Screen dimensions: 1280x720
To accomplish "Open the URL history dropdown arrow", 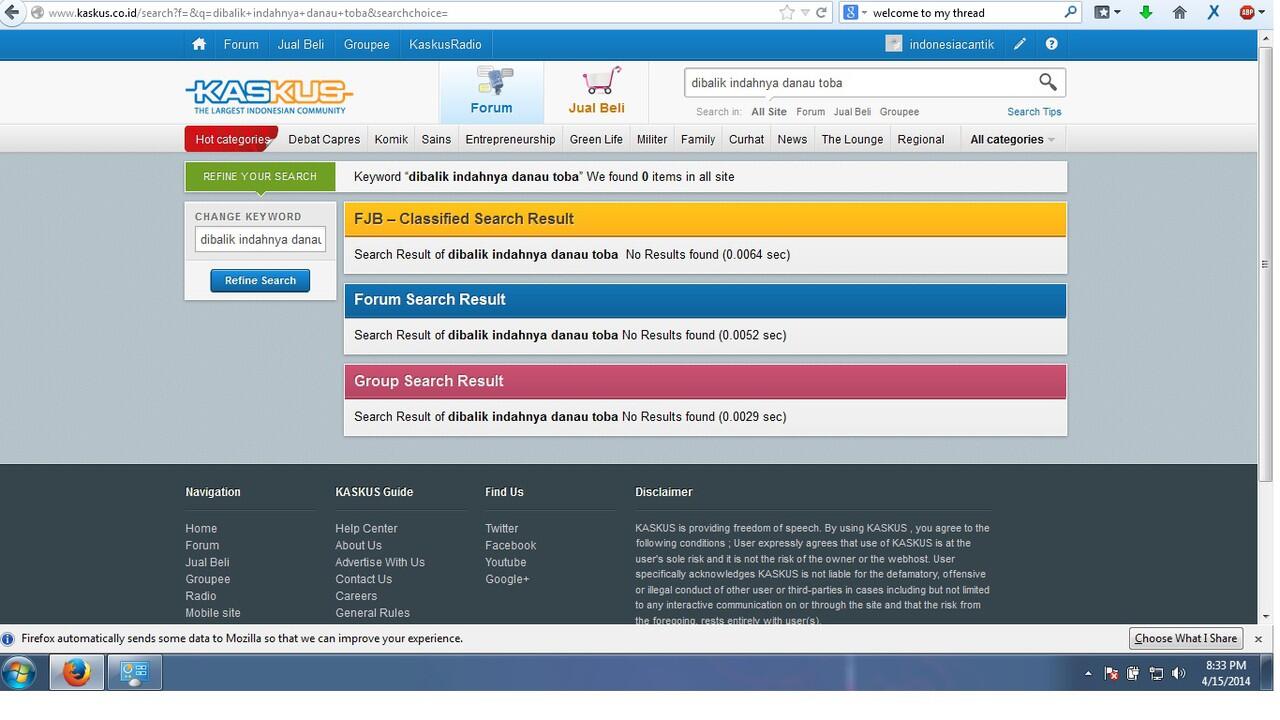I will (805, 12).
